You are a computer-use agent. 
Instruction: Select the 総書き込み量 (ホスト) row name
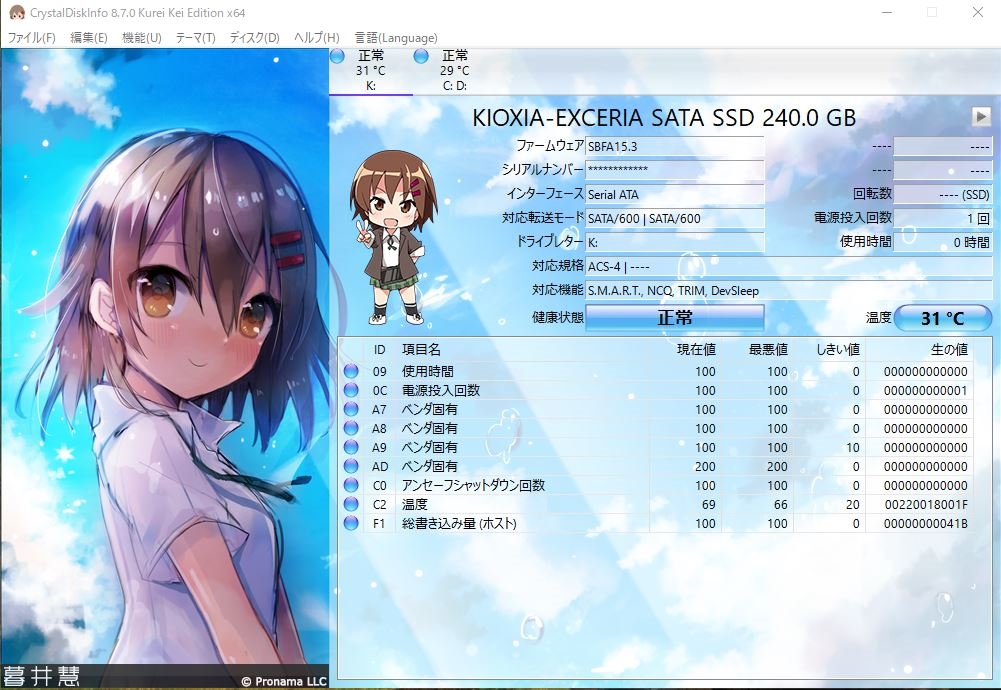pos(459,524)
